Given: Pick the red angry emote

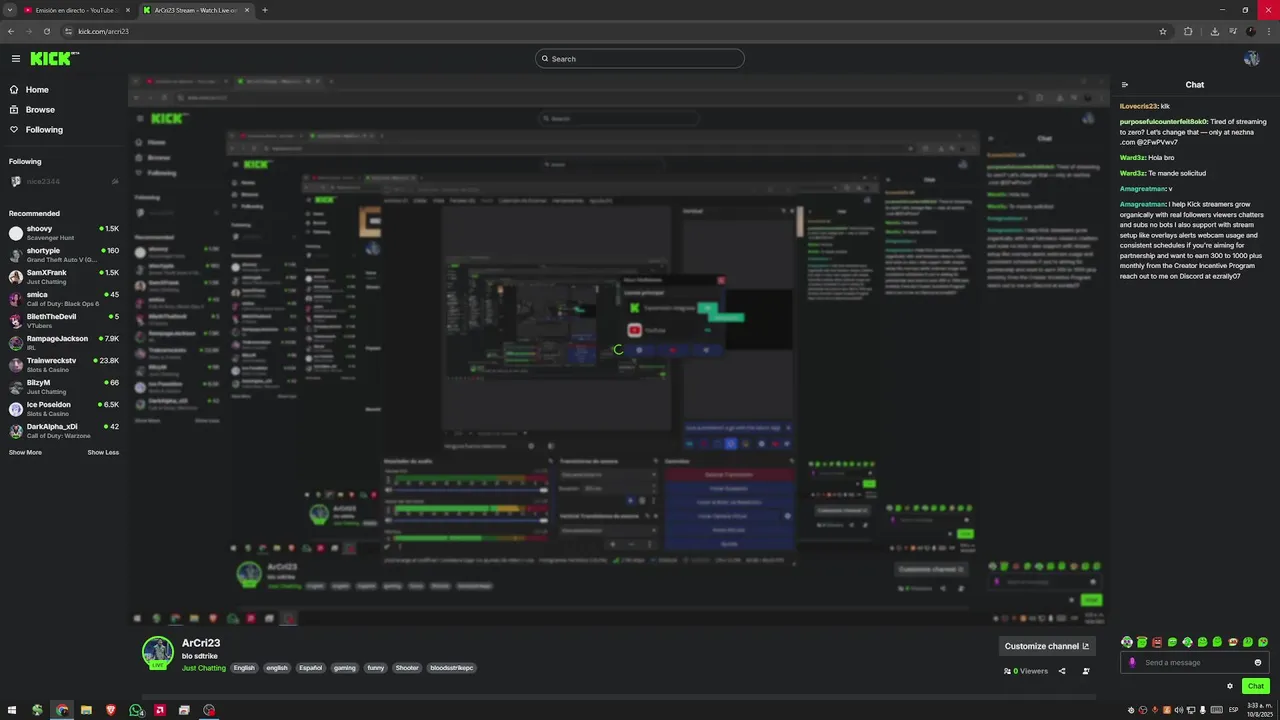Looking at the screenshot, I should coord(1157,642).
